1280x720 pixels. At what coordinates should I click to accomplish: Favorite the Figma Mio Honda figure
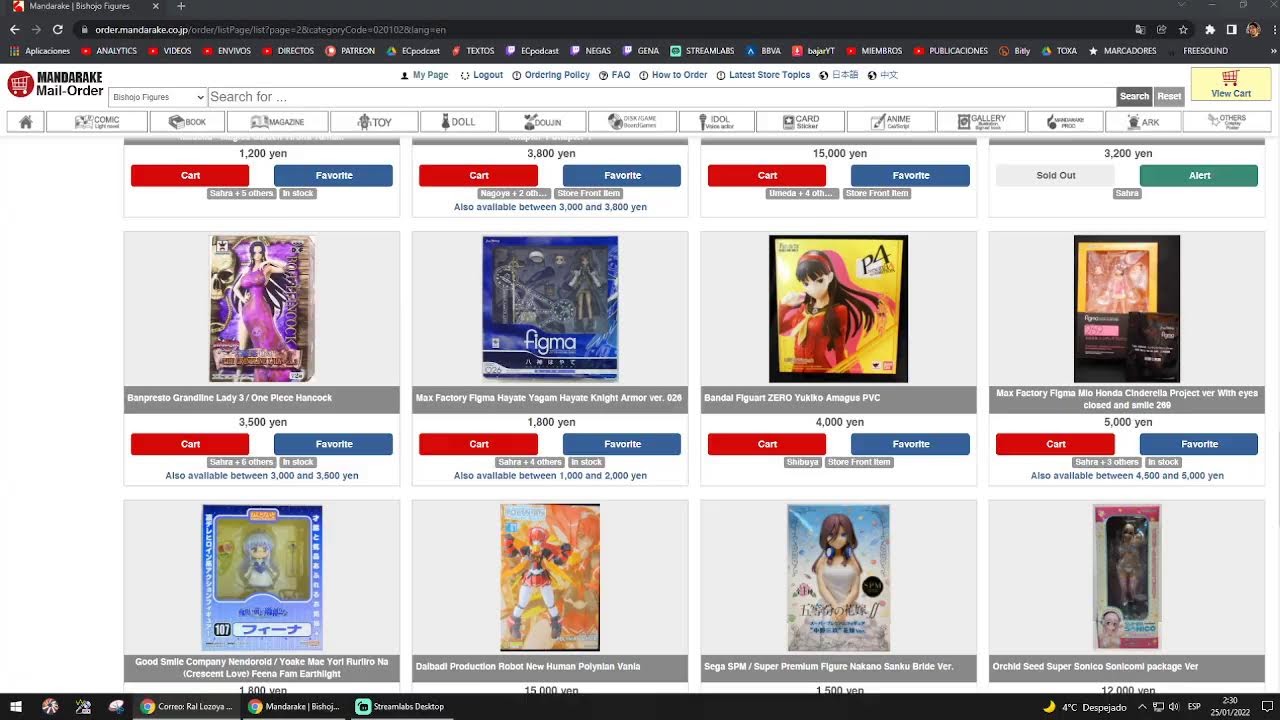tap(1199, 444)
